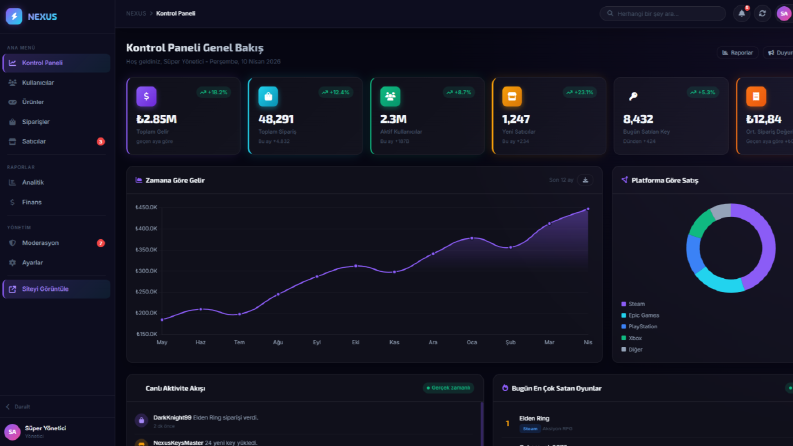Click the key icon on the Bugün Satılan Key card
The image size is (793, 446).
pyautogui.click(x=633, y=96)
